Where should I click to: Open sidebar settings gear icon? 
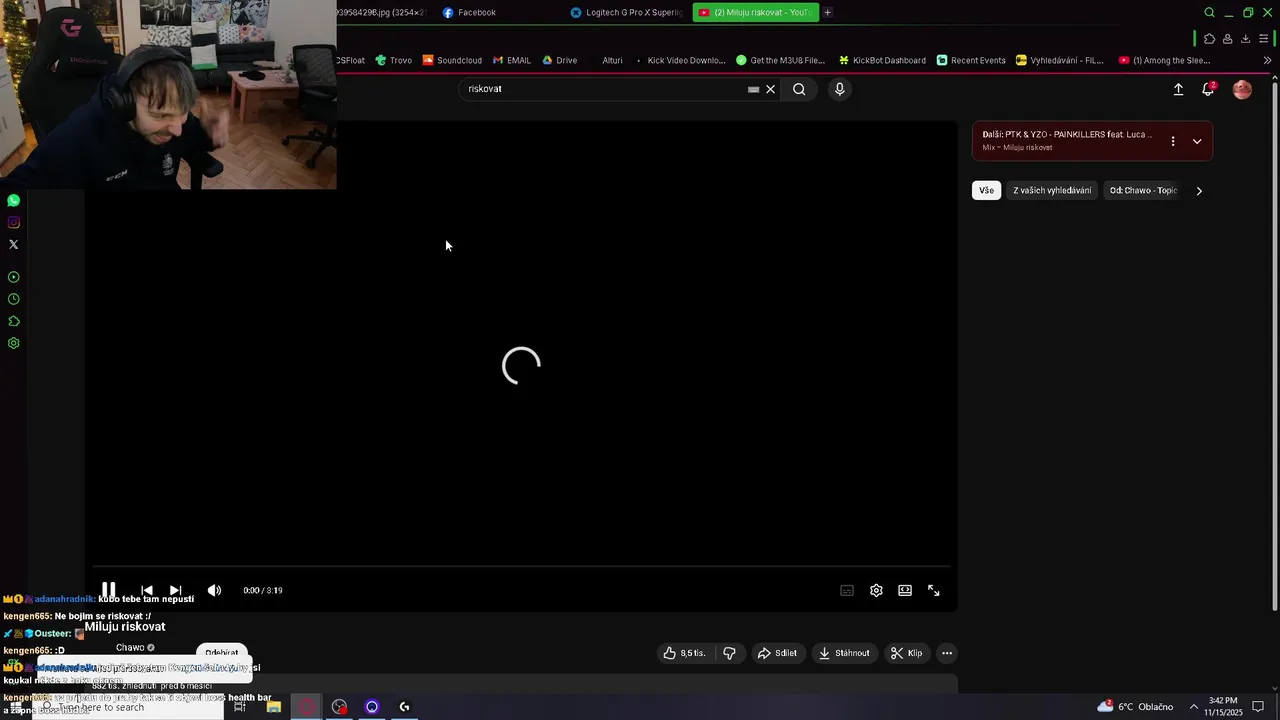[x=13, y=343]
